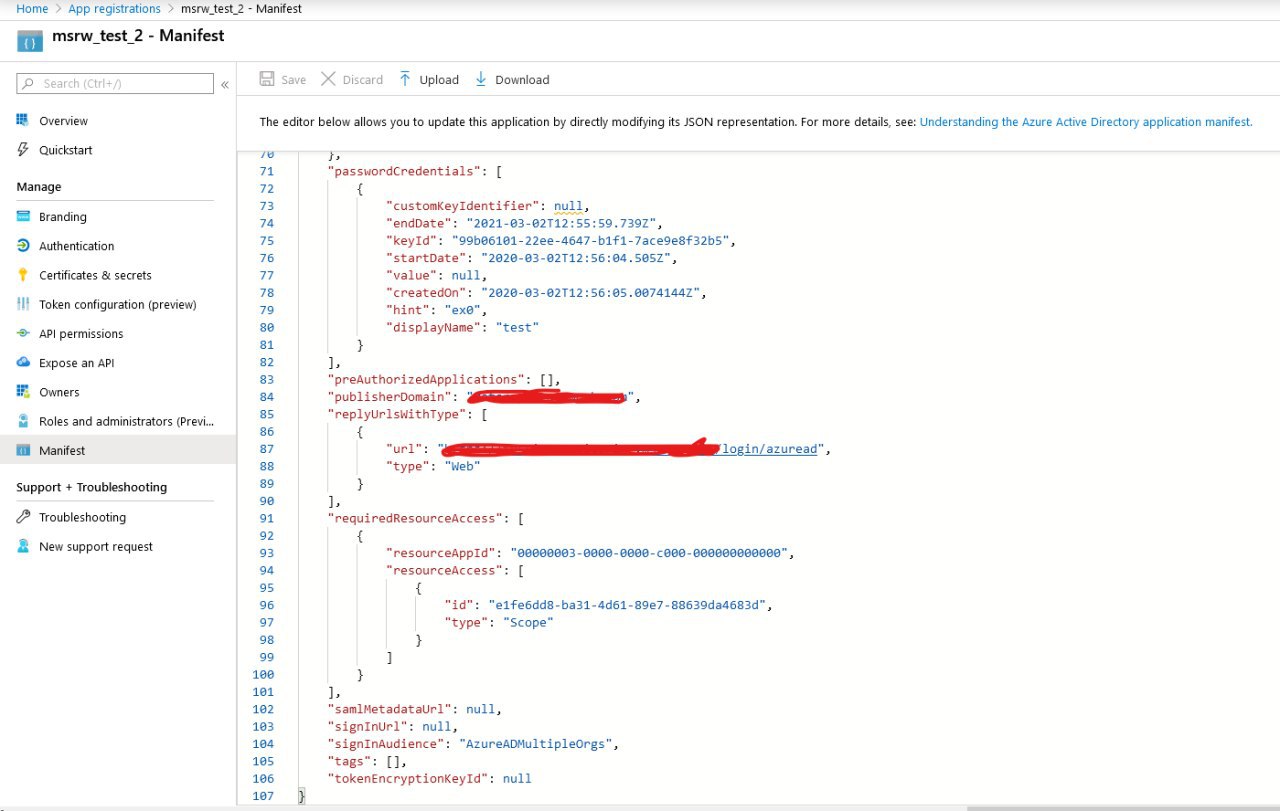Image resolution: width=1280 pixels, height=811 pixels.
Task: Click the "Scope" type value
Action: tap(528, 622)
